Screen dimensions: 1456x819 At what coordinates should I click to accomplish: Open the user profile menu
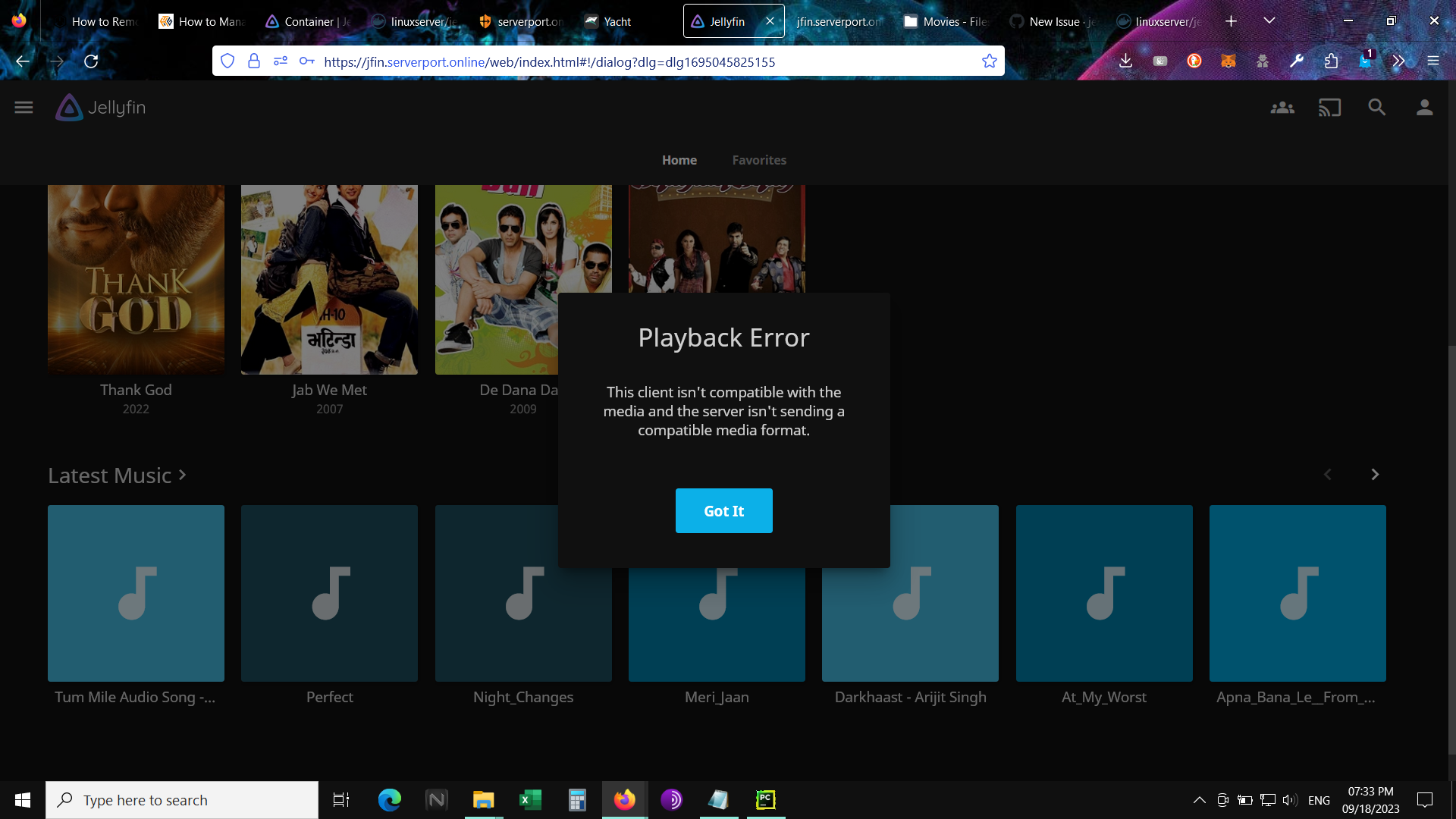(x=1424, y=107)
